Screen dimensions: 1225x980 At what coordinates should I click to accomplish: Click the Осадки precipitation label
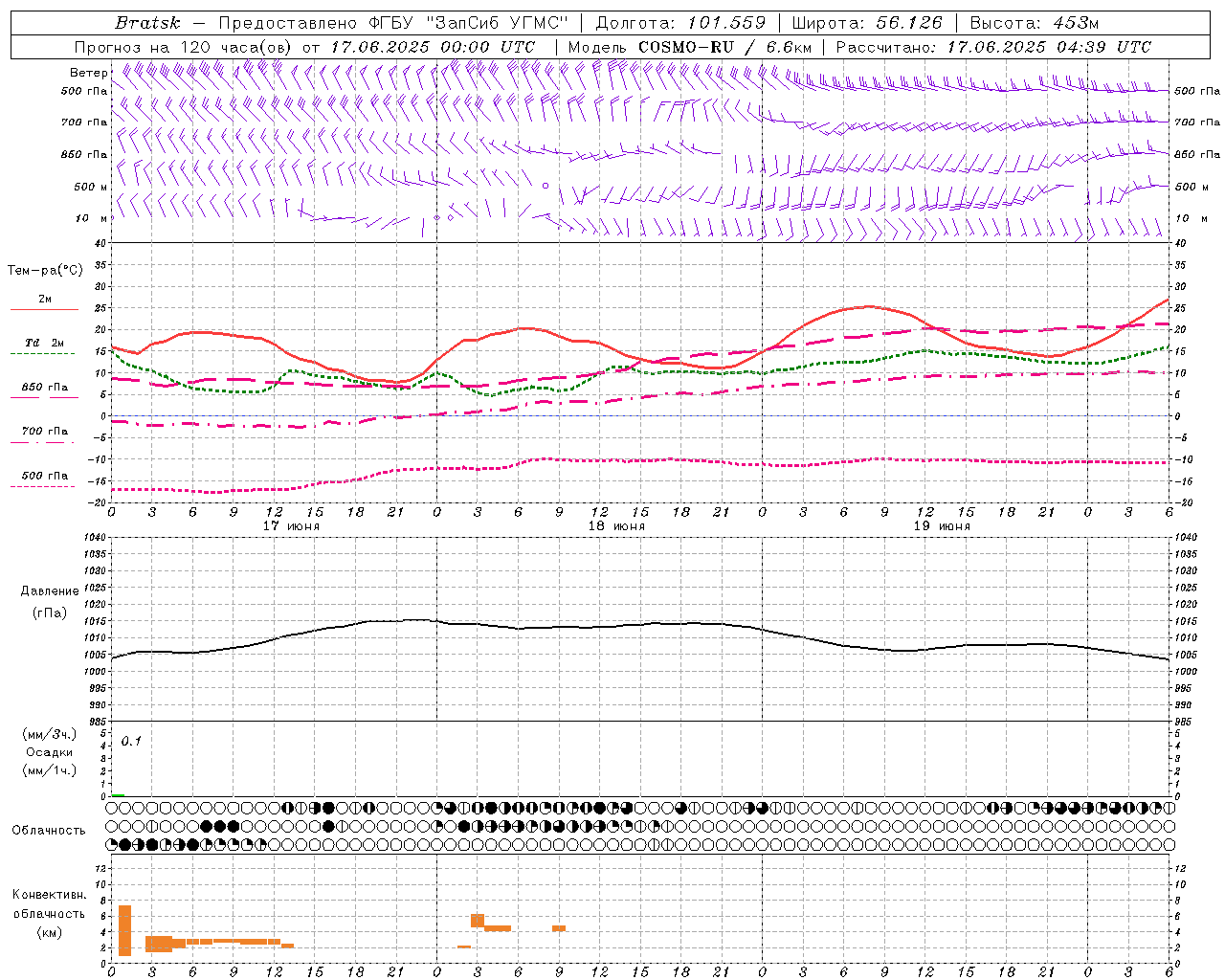[50, 752]
